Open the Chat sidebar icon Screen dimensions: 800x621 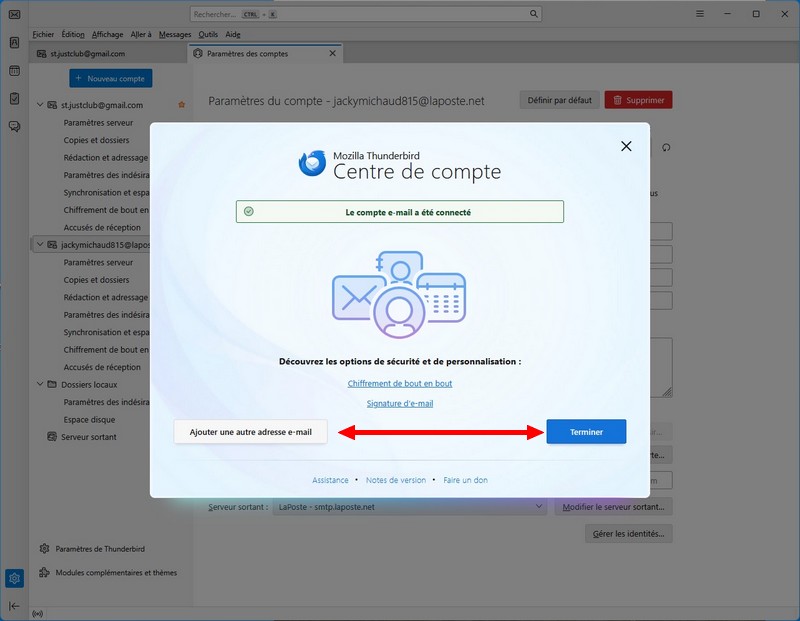coord(14,127)
